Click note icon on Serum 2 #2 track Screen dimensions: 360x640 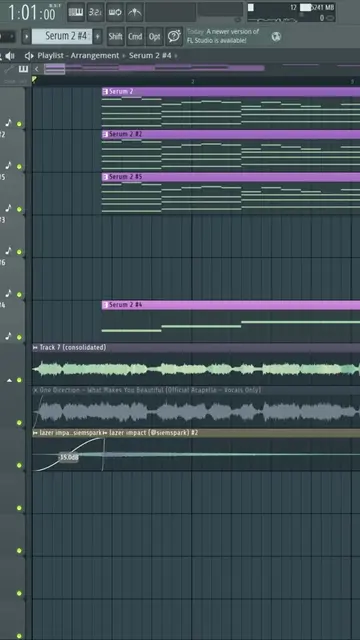(8, 166)
